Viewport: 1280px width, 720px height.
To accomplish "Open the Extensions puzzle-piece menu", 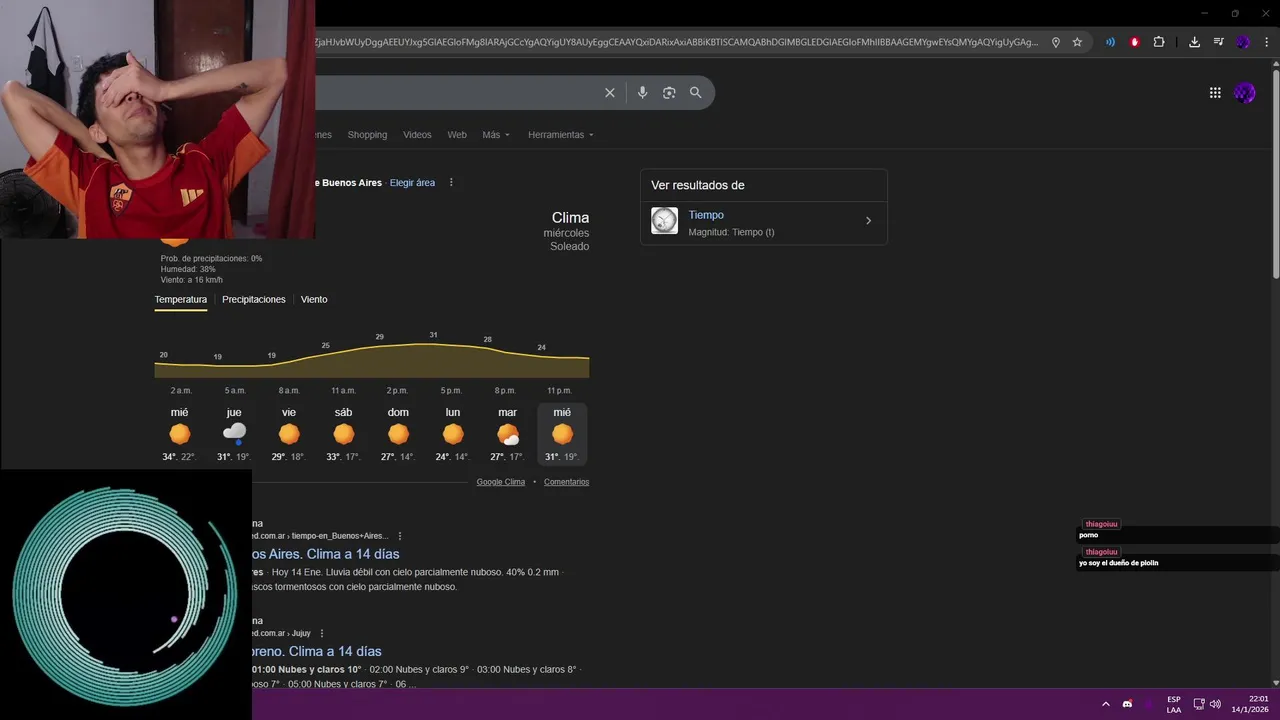I will tap(1159, 42).
